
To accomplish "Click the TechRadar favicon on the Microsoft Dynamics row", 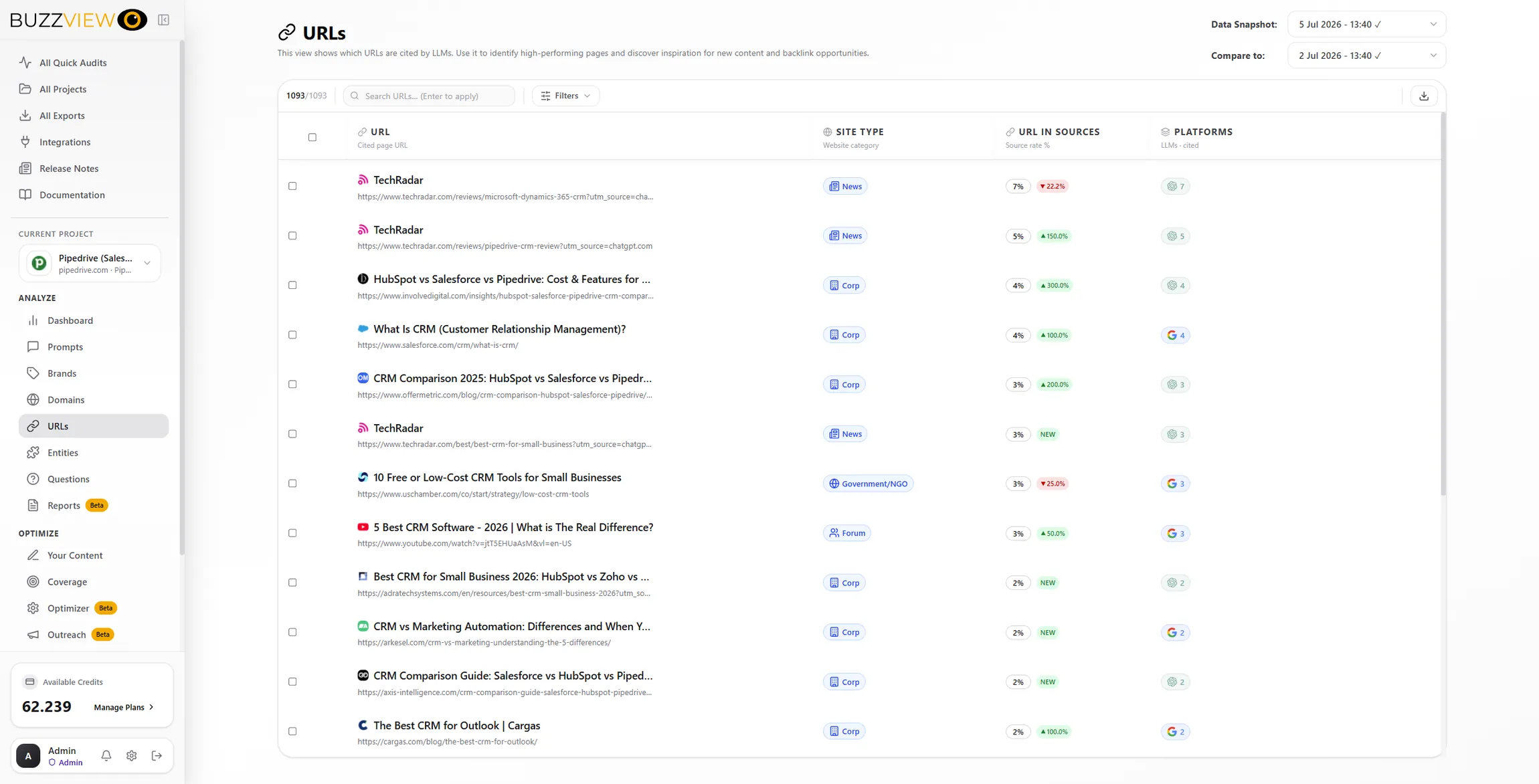I will (363, 180).
